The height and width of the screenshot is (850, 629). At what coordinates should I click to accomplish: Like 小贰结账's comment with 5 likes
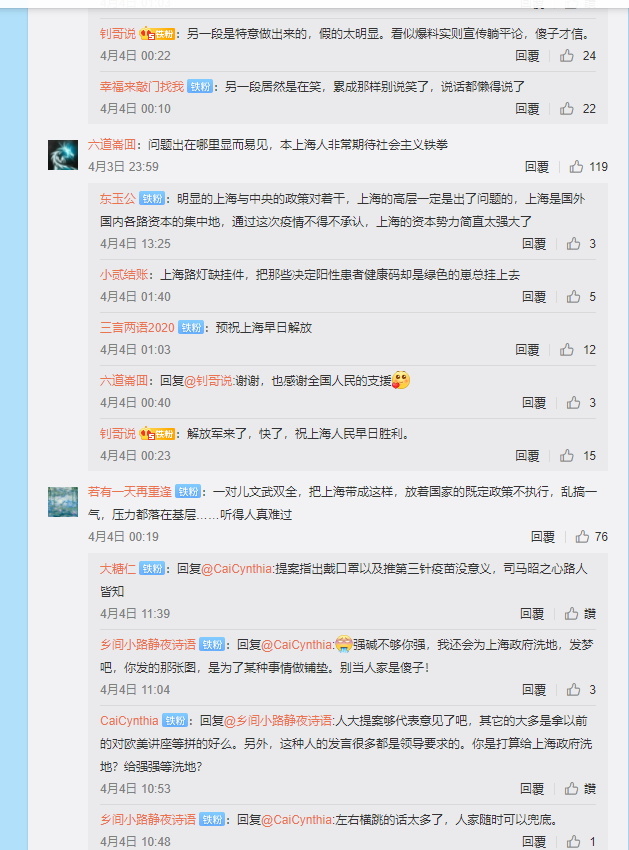(x=581, y=297)
